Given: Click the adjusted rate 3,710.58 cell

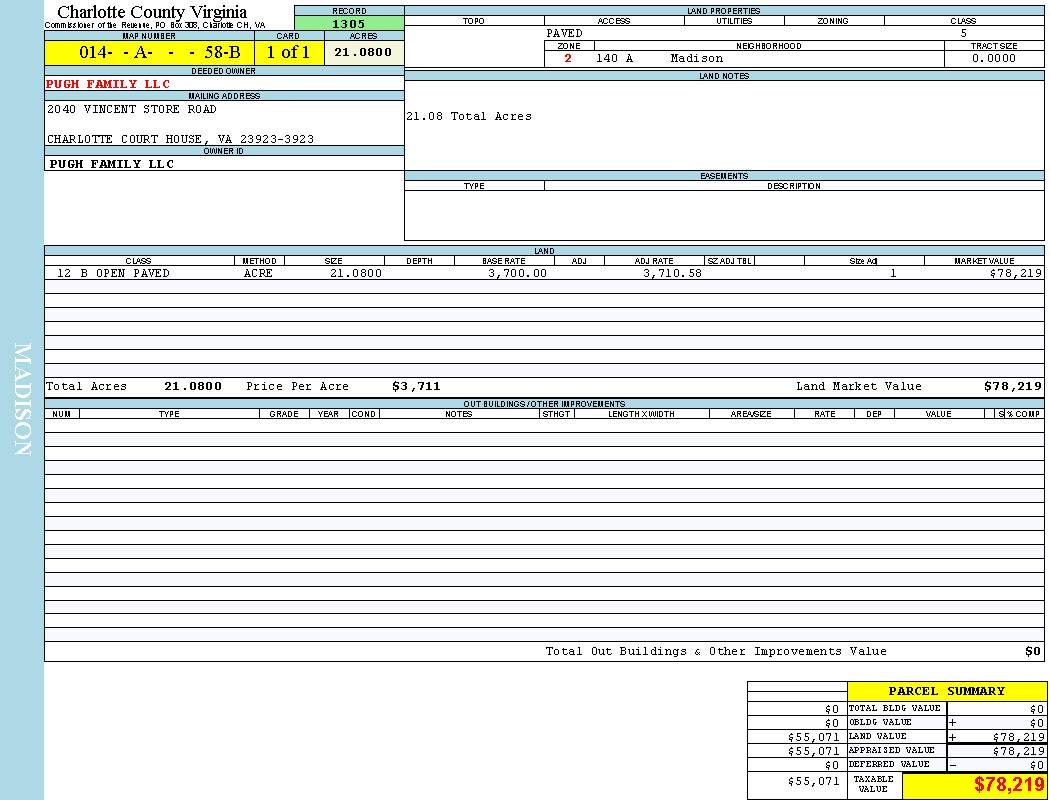Looking at the screenshot, I should click(x=672, y=273).
